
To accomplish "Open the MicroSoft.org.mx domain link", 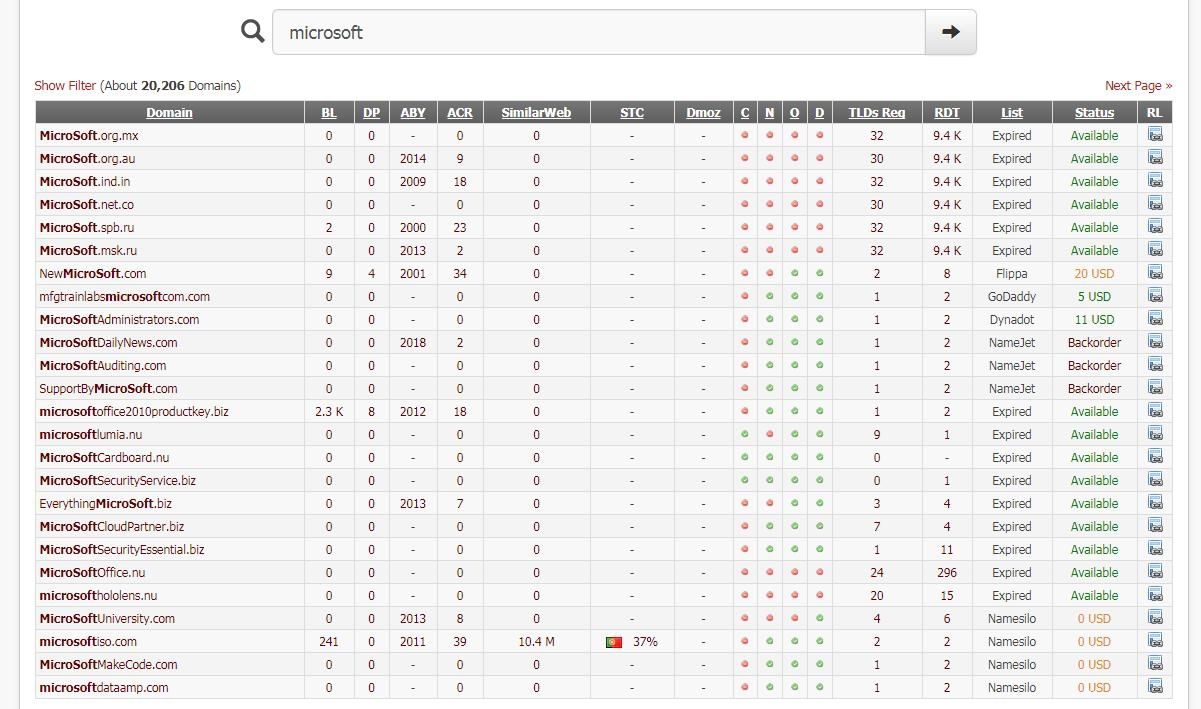I will coord(89,135).
